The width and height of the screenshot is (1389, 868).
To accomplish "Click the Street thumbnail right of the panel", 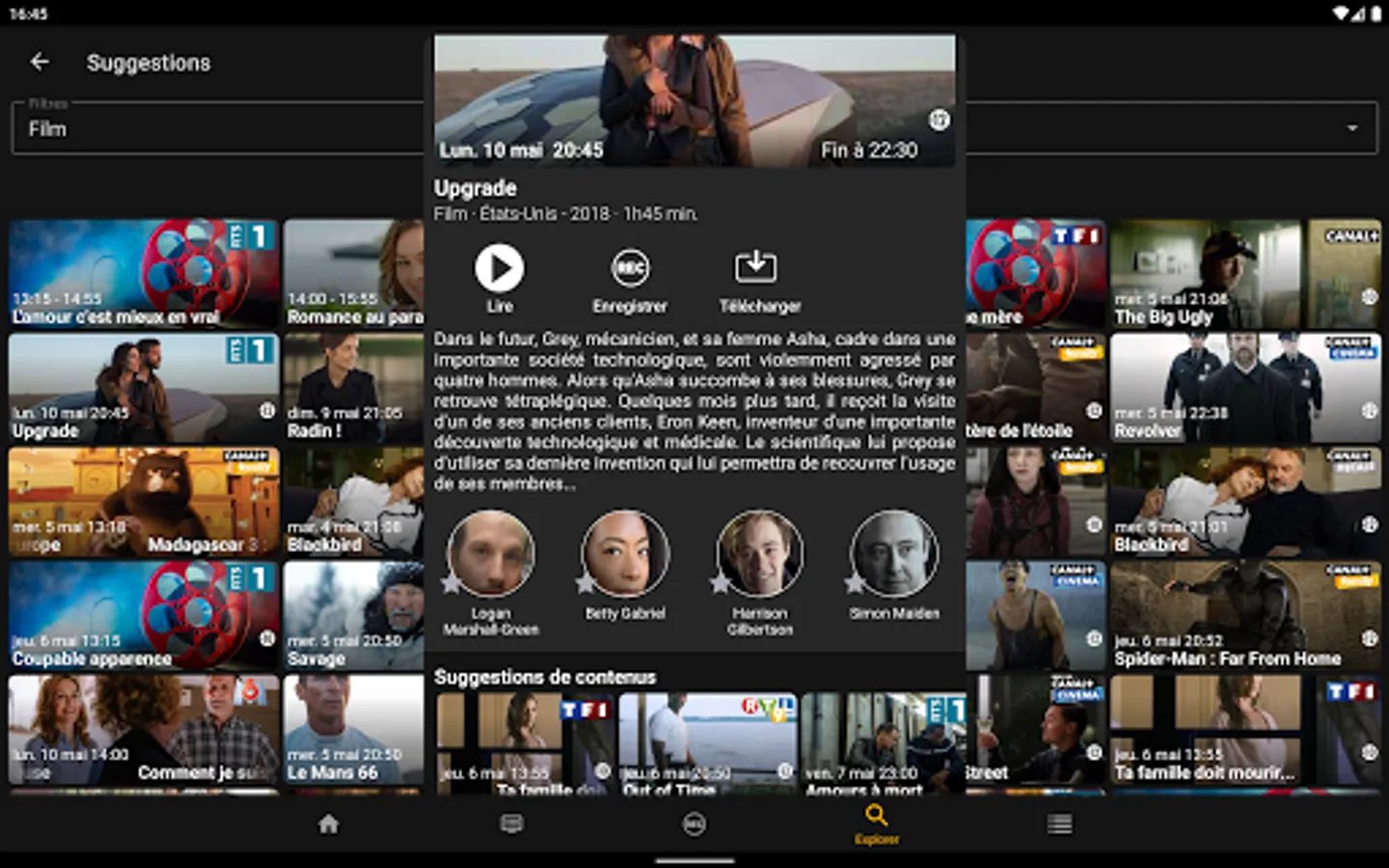I will [x=1036, y=729].
